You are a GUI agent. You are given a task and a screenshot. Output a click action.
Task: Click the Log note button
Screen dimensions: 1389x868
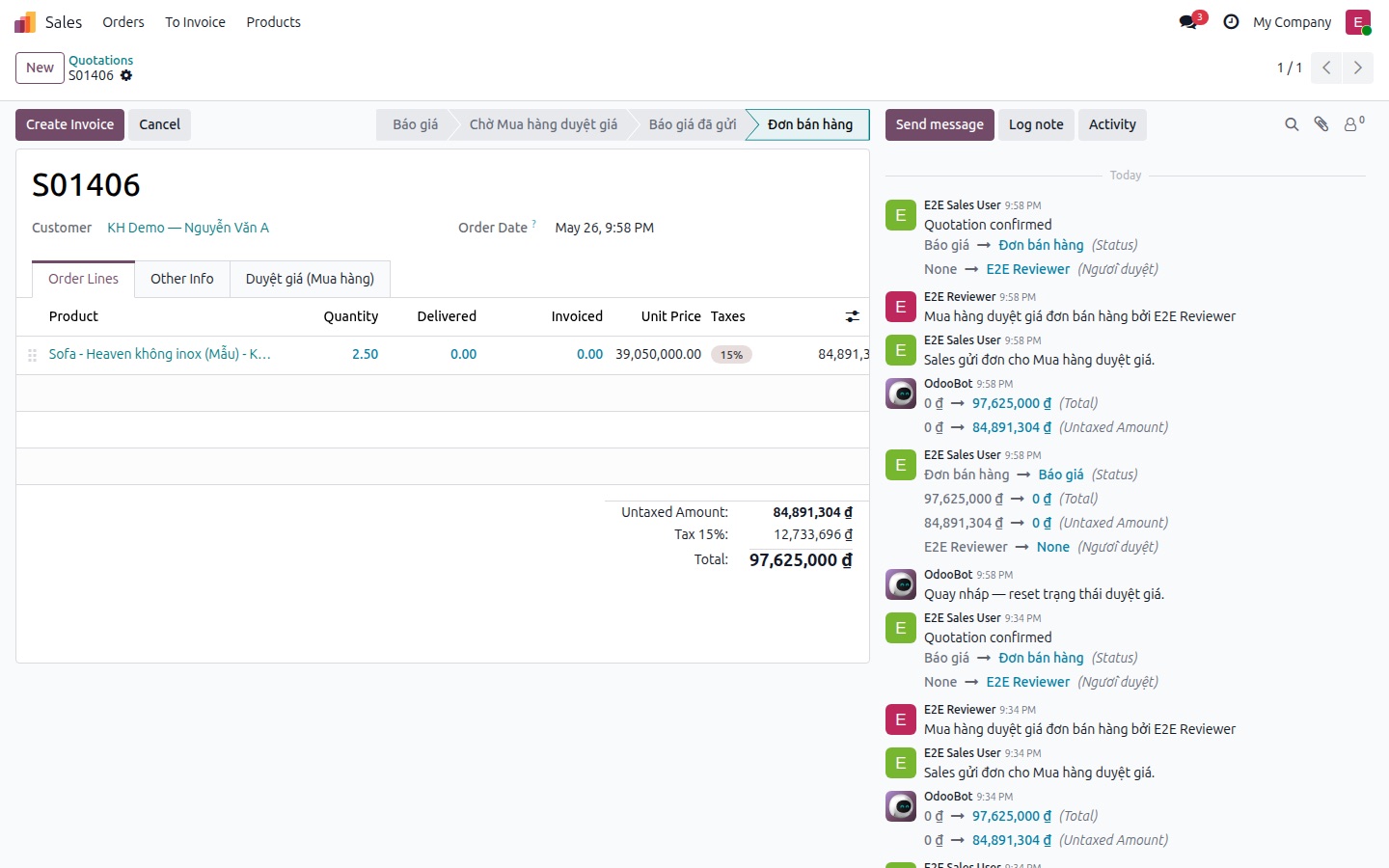pyautogui.click(x=1036, y=124)
